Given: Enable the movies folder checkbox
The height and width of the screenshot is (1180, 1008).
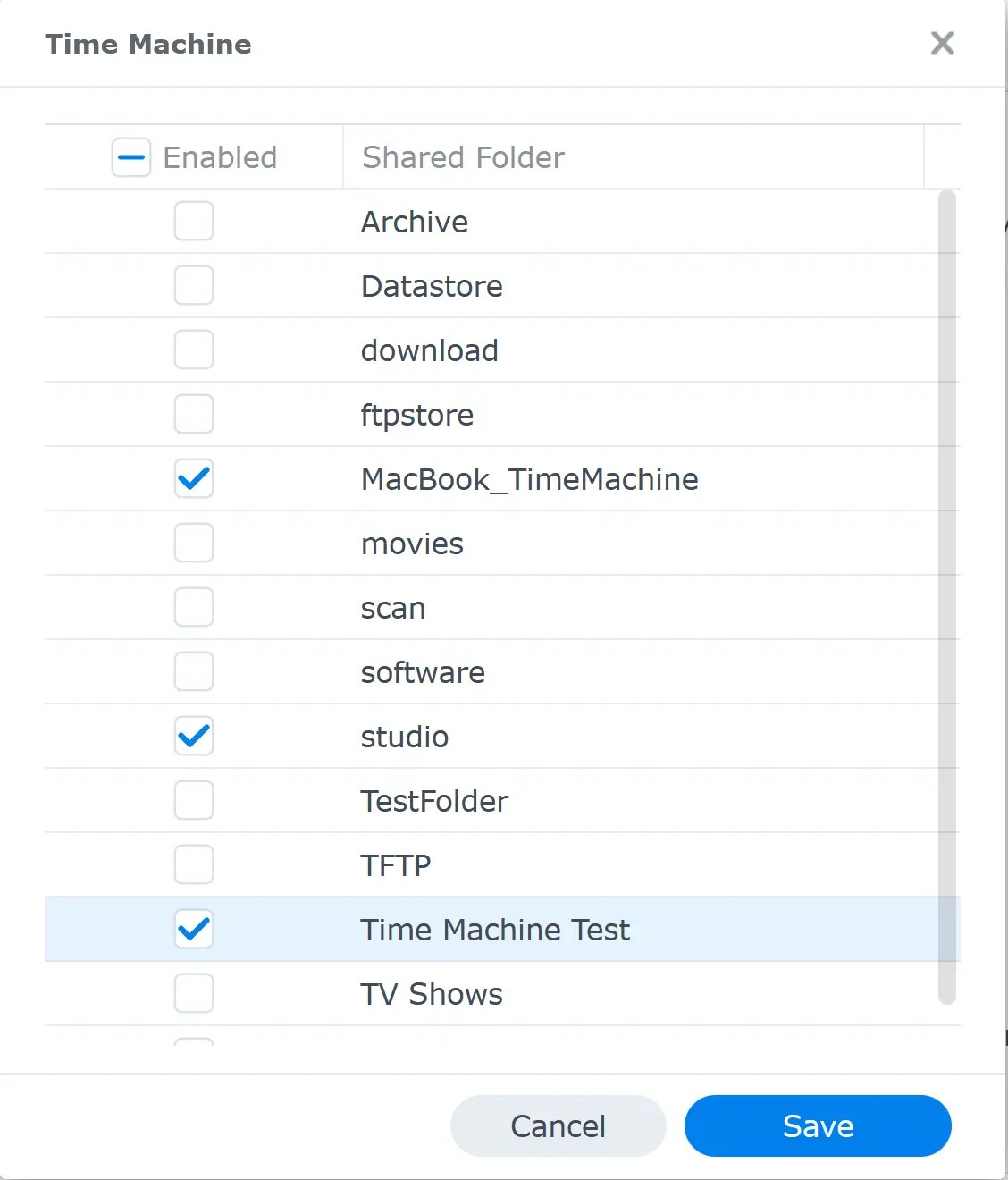Looking at the screenshot, I should click(x=193, y=543).
